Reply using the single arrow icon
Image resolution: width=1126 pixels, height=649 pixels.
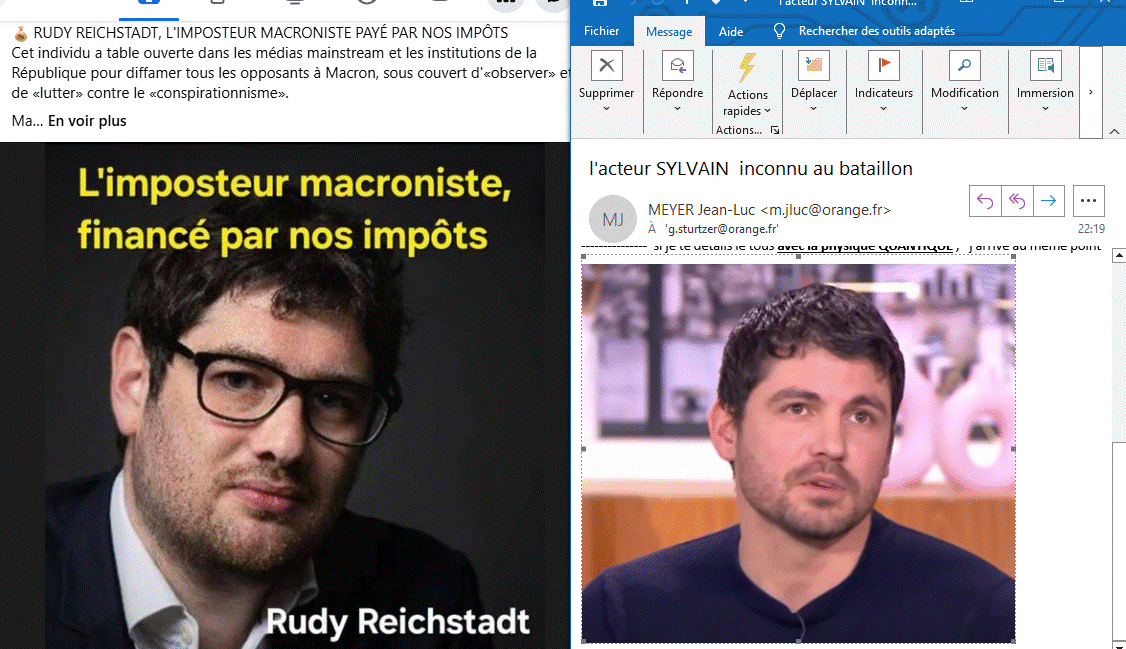(985, 201)
